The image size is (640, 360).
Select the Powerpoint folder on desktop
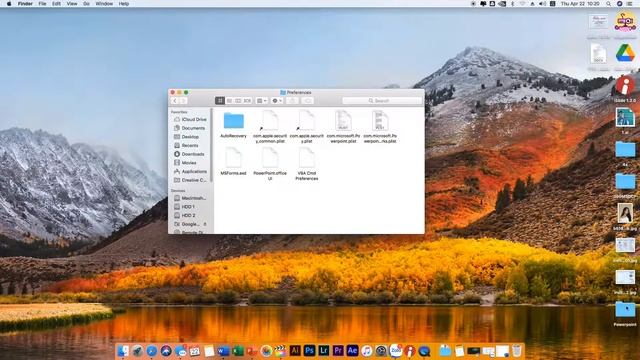tap(625, 313)
